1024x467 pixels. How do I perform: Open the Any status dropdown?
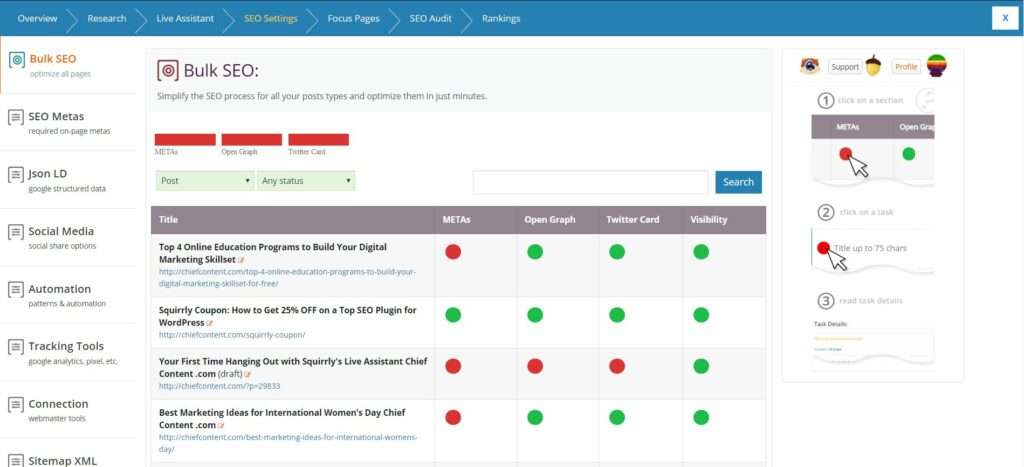(x=306, y=181)
